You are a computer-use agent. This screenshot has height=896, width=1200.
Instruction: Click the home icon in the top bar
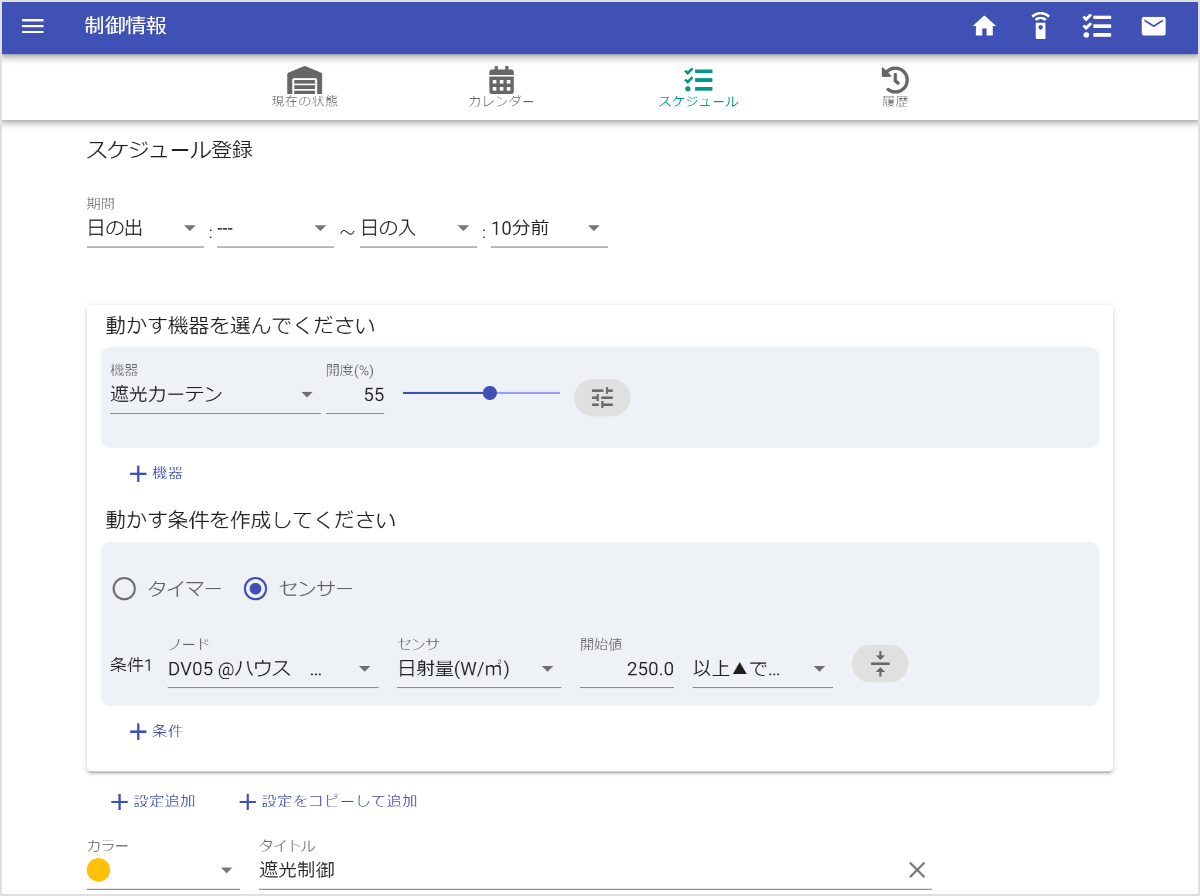pyautogui.click(x=984, y=27)
